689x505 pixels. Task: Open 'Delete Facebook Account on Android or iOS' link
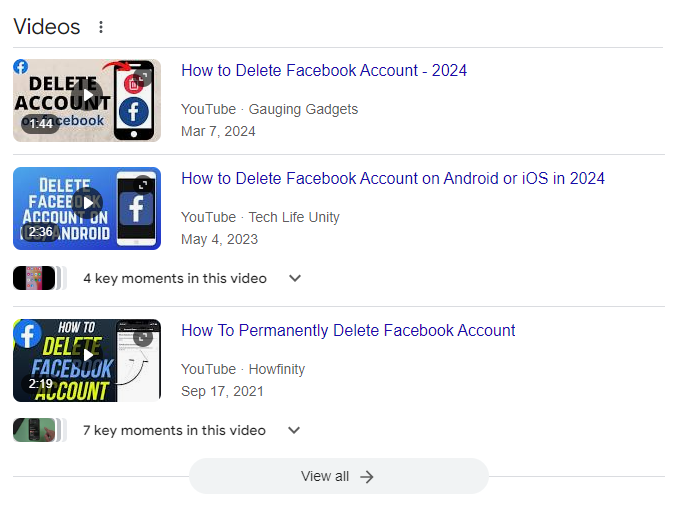click(393, 178)
